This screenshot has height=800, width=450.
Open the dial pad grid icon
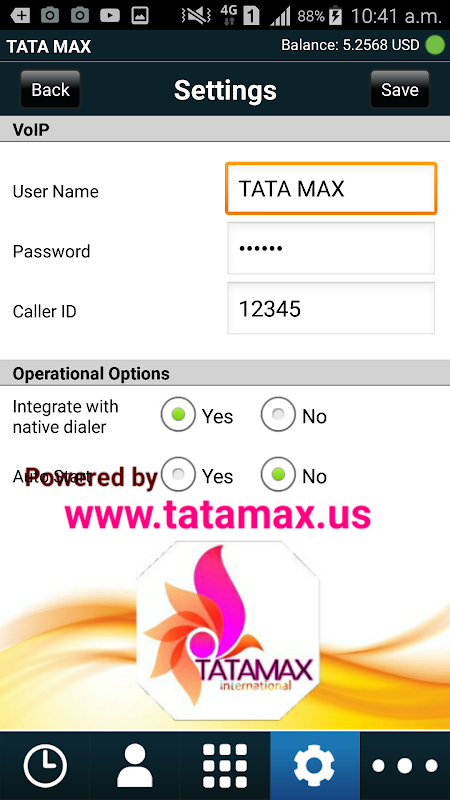(x=225, y=766)
